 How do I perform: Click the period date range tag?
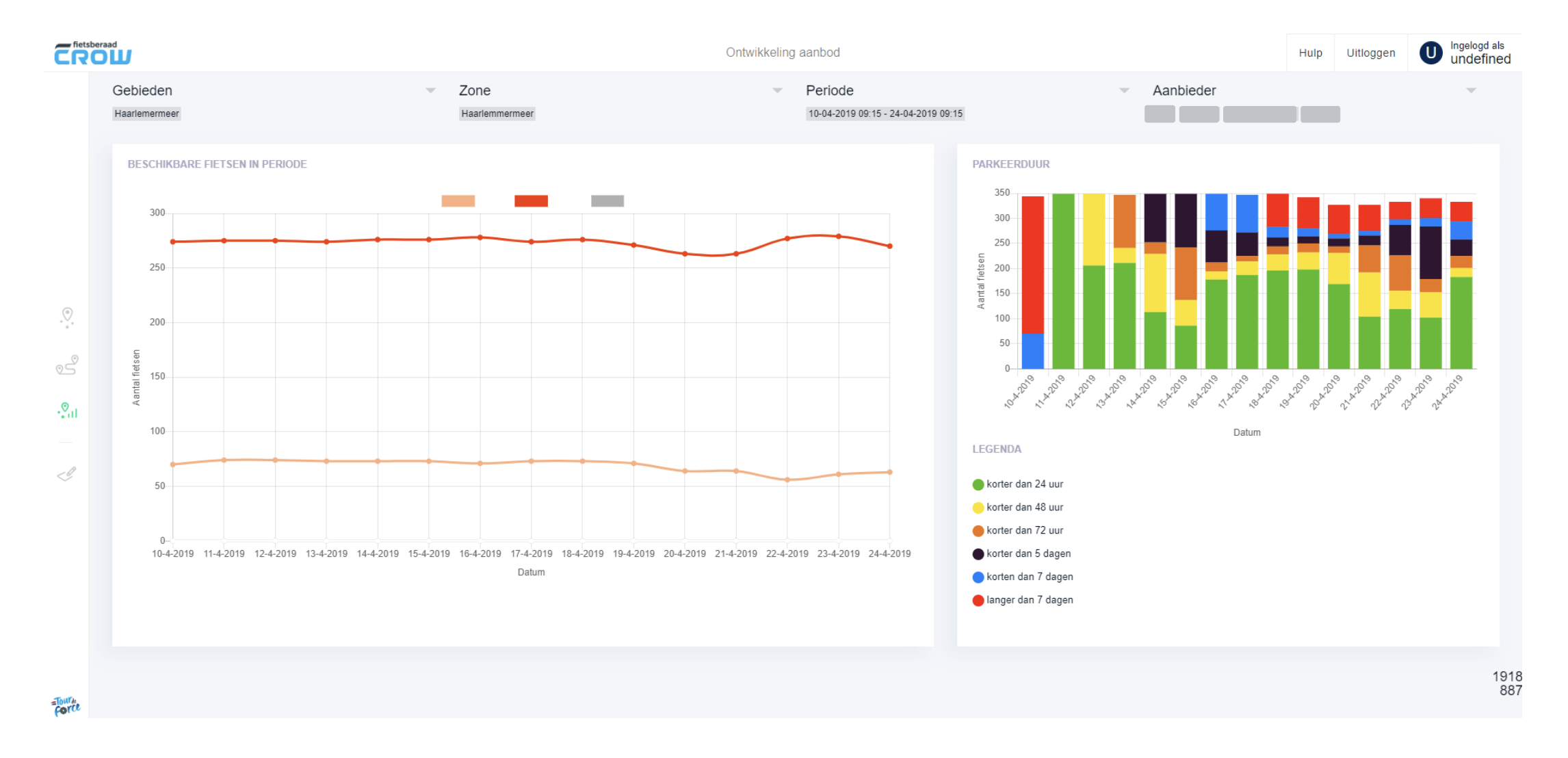[885, 114]
